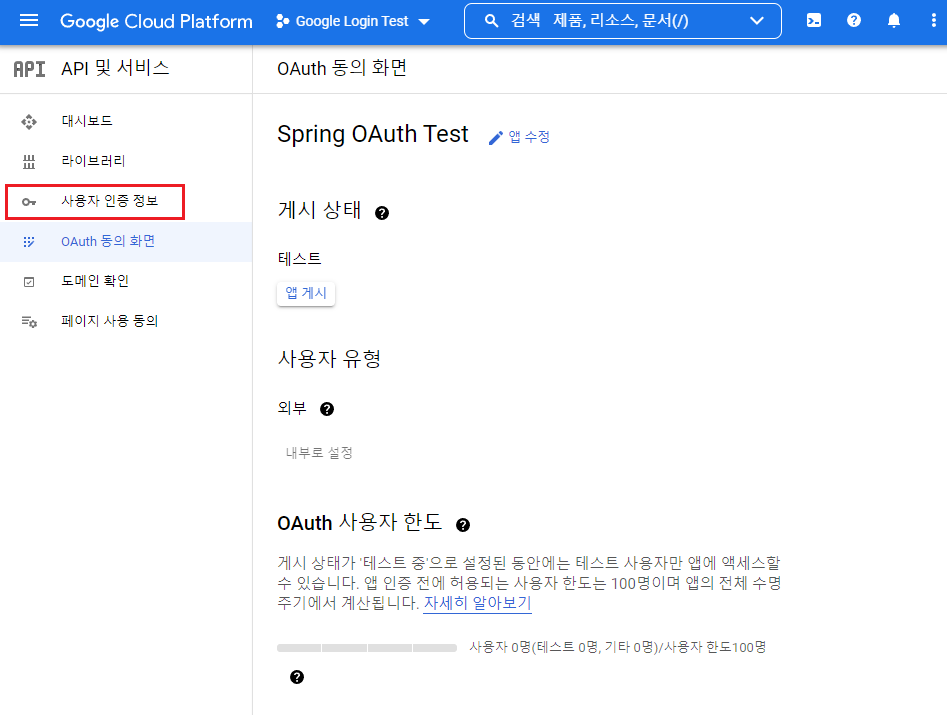Open help tooltip beside 외부 user type
The image size is (947, 715).
point(327,409)
